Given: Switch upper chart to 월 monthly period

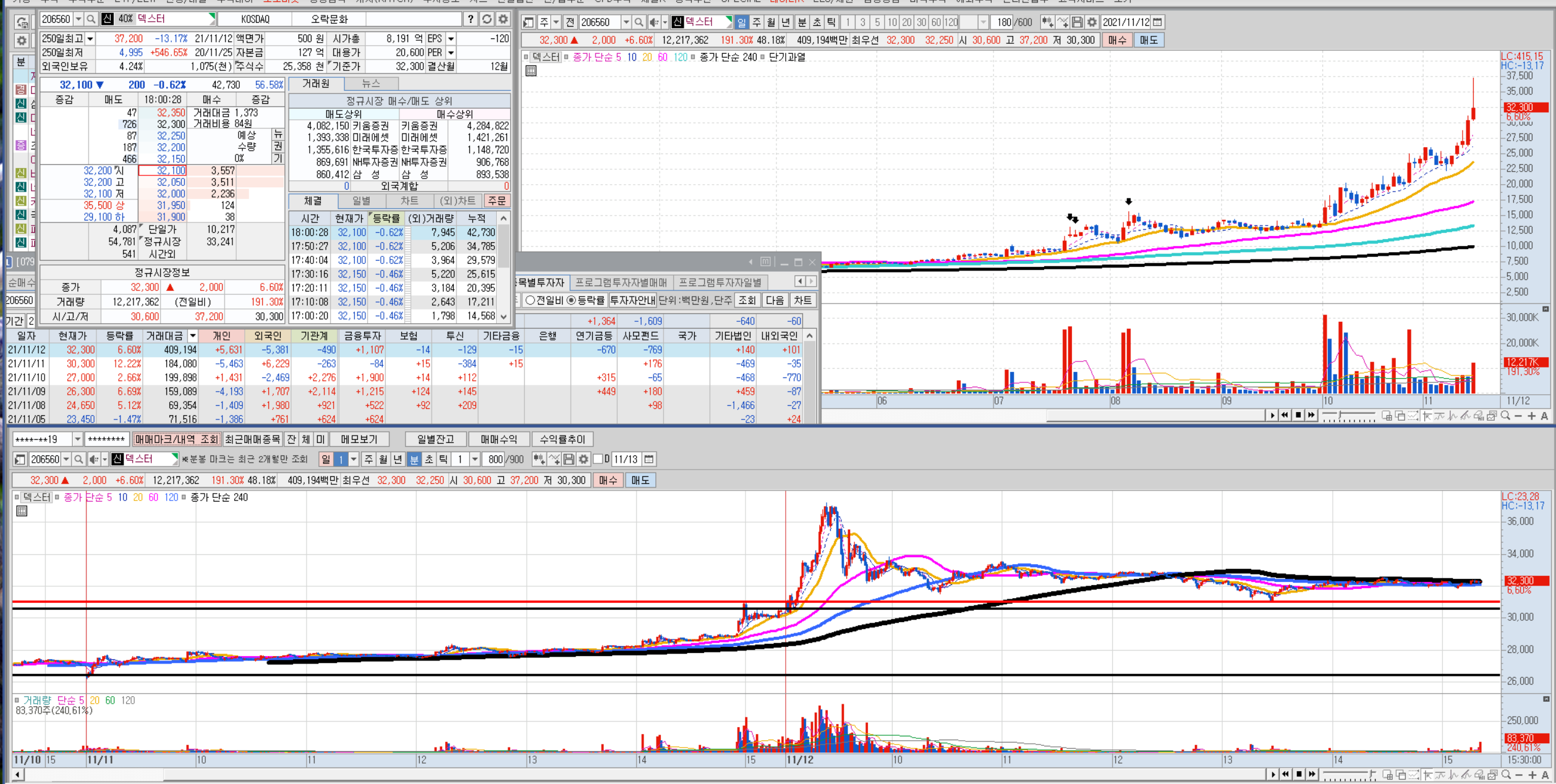Looking at the screenshot, I should pyautogui.click(x=771, y=22).
